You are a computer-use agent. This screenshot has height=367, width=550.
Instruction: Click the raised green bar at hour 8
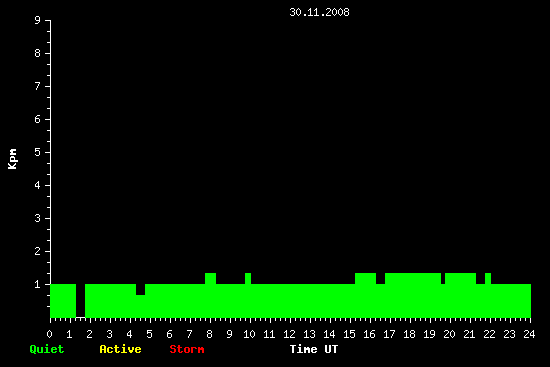[x=210, y=279]
